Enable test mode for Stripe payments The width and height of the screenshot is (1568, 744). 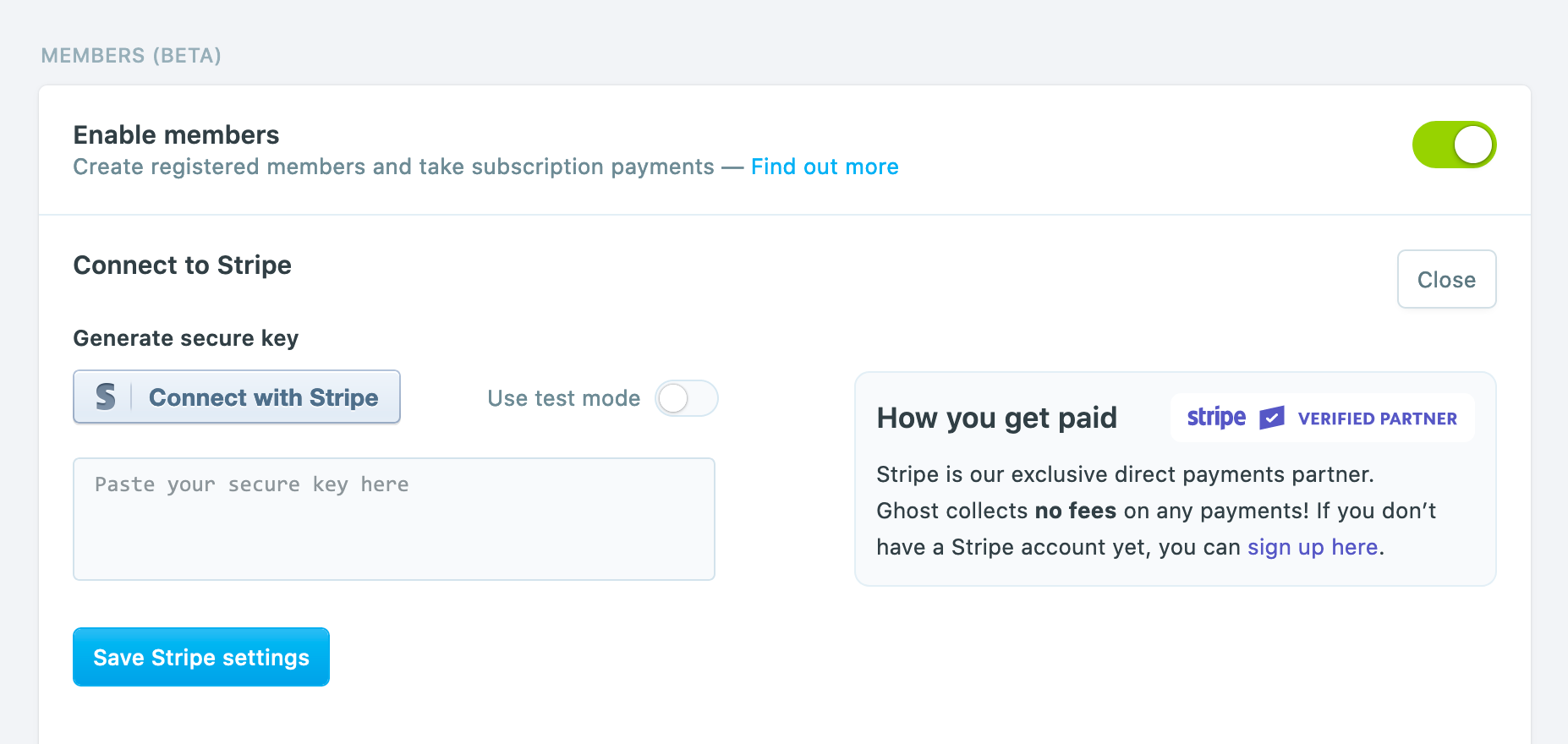686,398
